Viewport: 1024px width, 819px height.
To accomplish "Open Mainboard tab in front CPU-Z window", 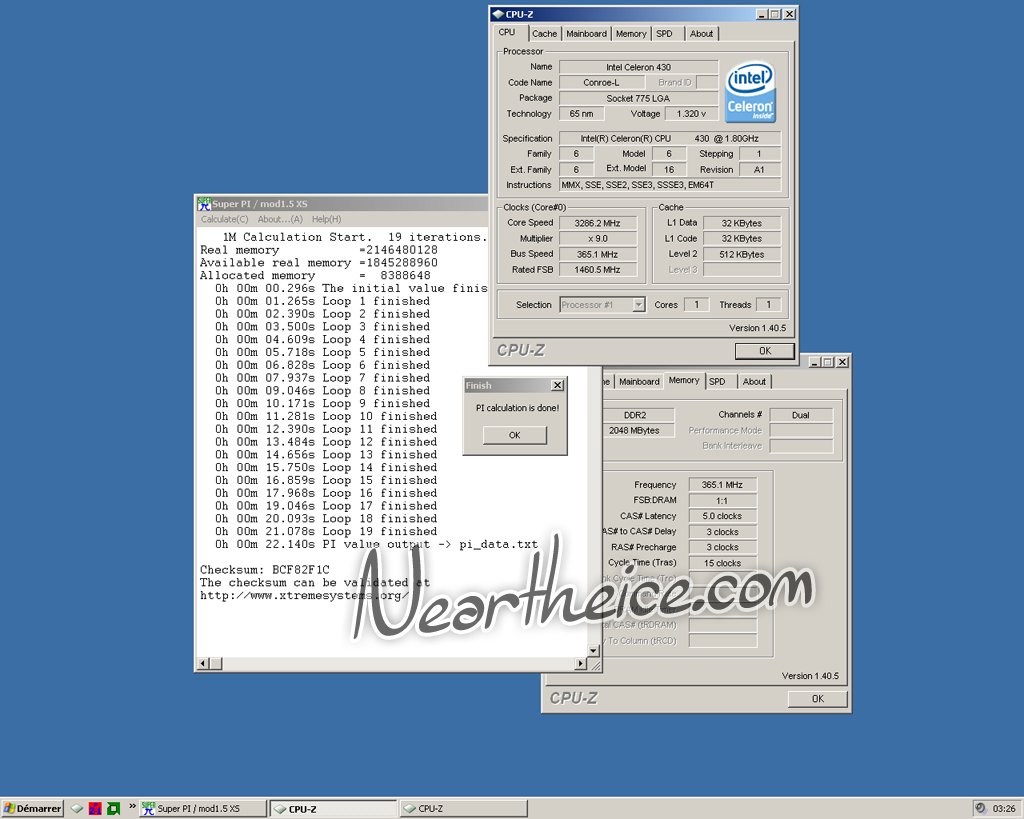I will pos(586,33).
